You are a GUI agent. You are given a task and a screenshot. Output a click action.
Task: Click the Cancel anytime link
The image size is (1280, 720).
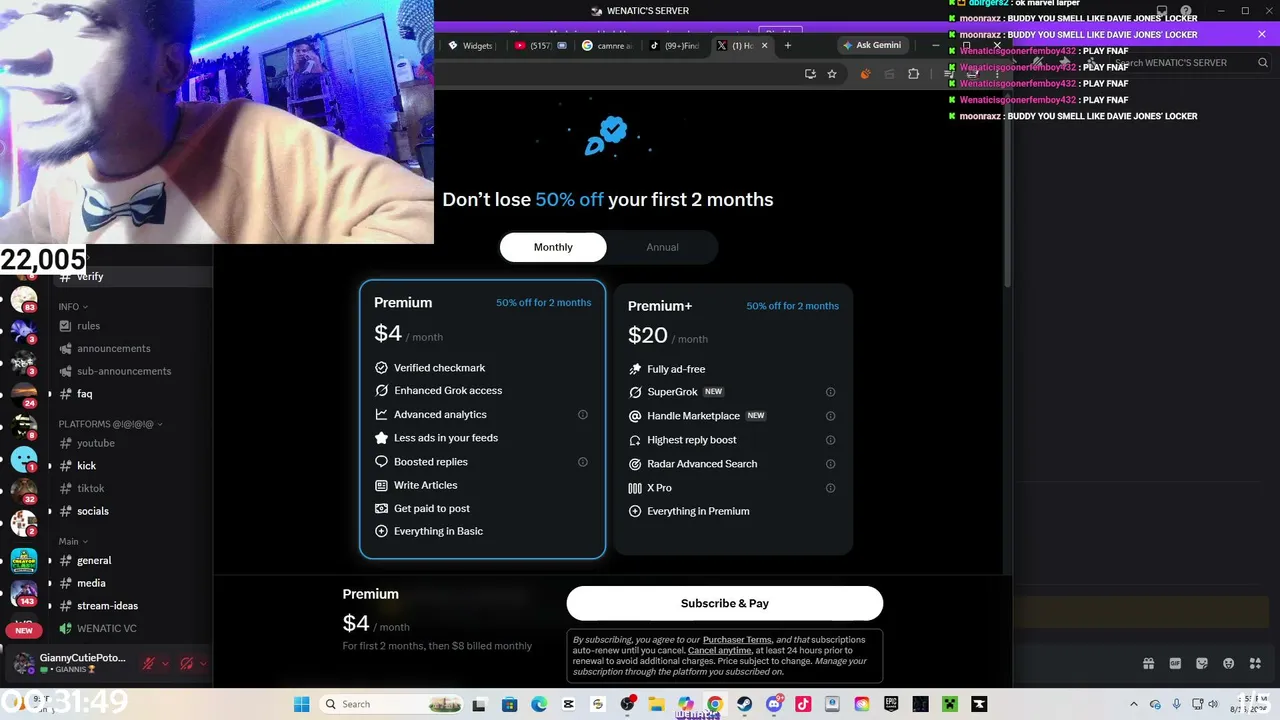coord(719,651)
